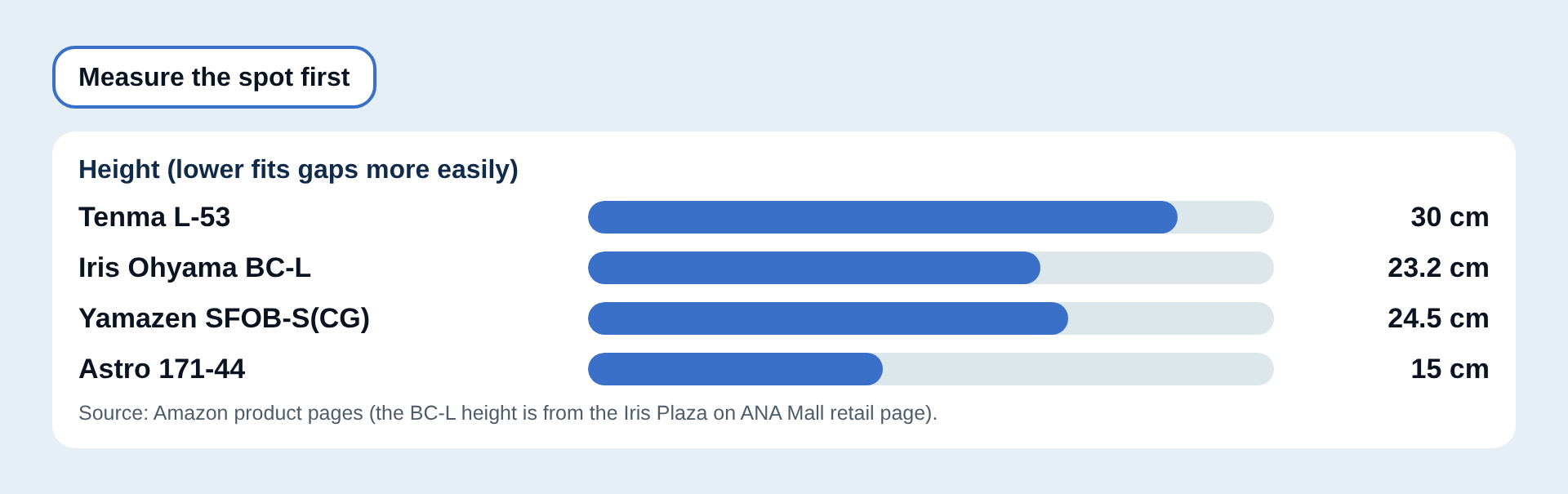The image size is (1568, 494).
Task: Click the unfilled track of Astro 171-44 bar
Action: click(1078, 369)
